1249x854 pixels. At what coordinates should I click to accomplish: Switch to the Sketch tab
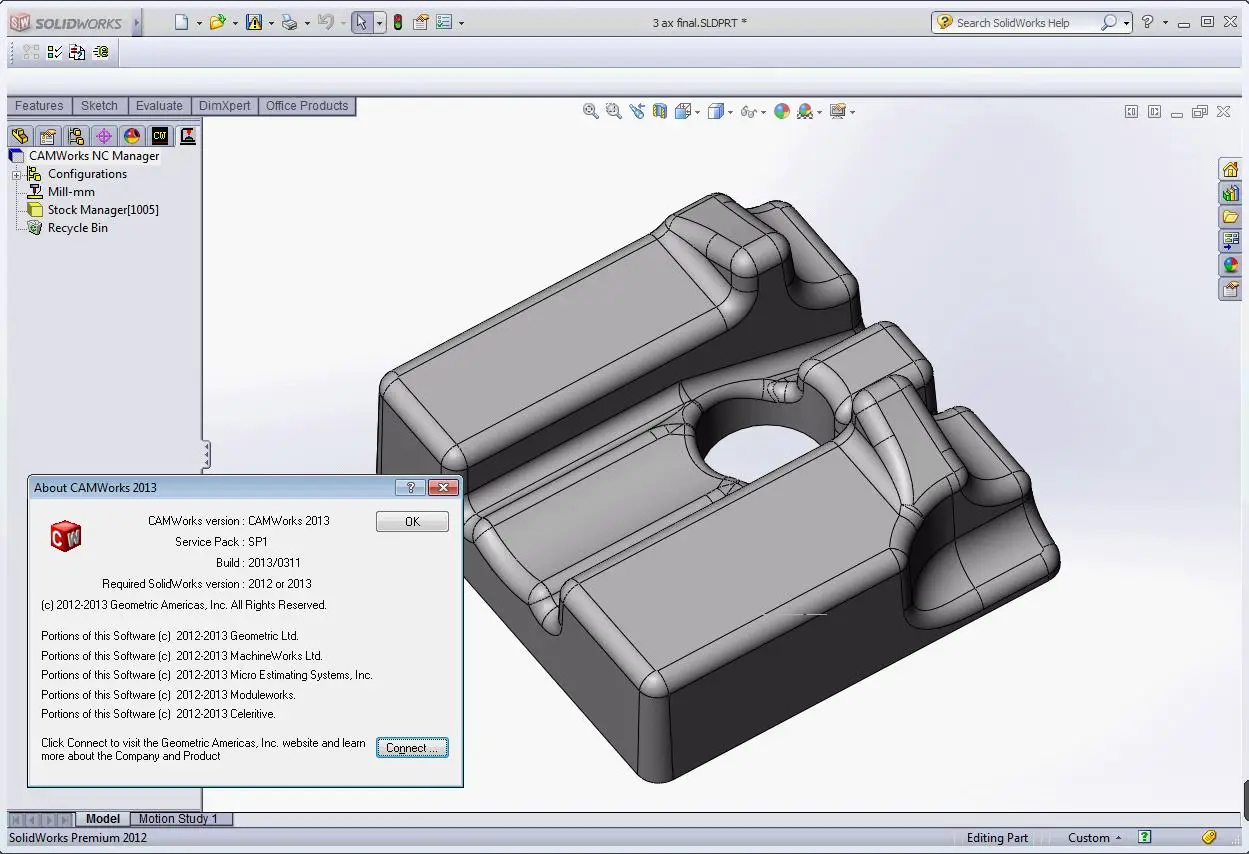coord(99,106)
